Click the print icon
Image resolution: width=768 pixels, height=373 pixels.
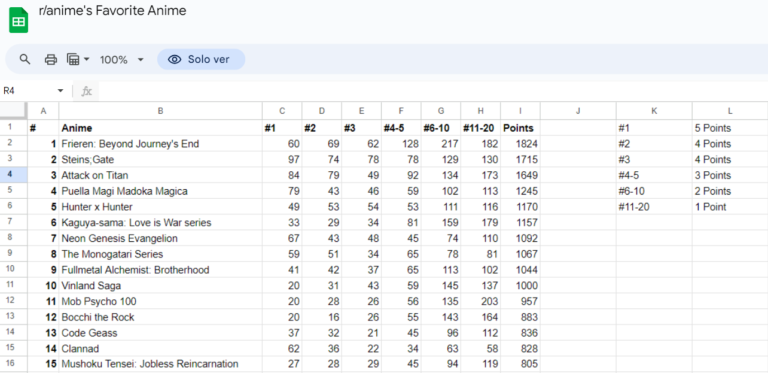51,60
